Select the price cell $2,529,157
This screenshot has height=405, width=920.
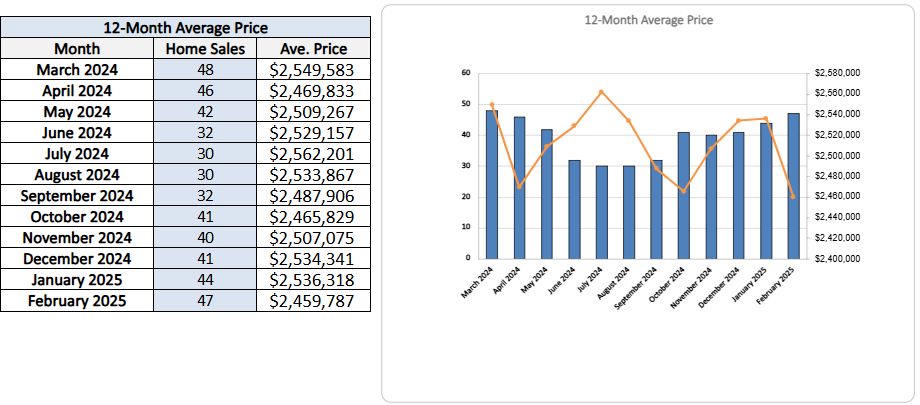pos(314,133)
